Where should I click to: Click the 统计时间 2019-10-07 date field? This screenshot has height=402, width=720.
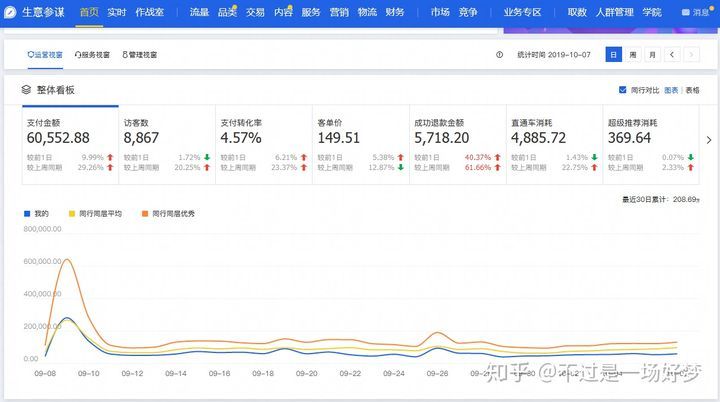554,55
